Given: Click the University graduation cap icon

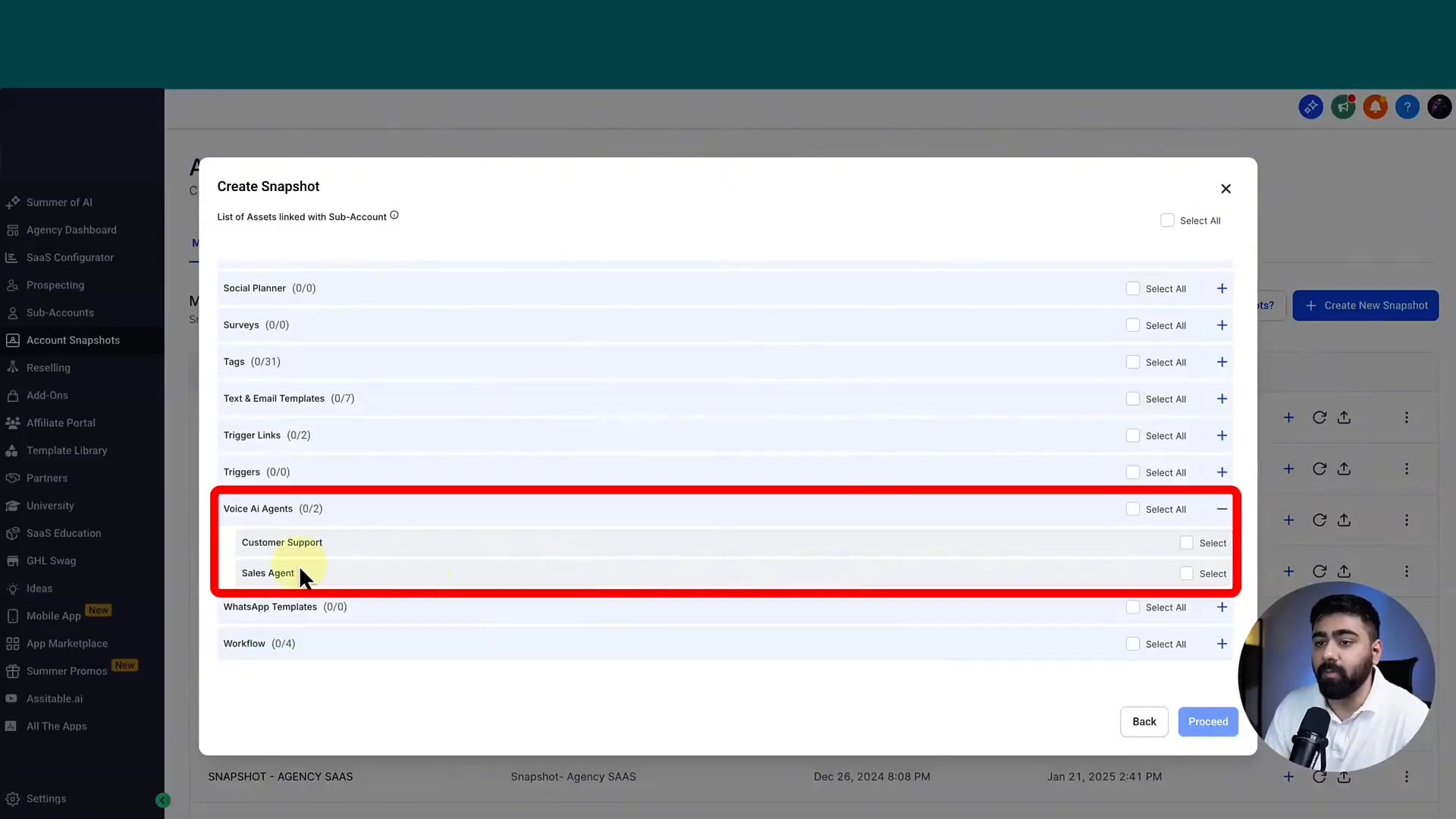Looking at the screenshot, I should pyautogui.click(x=12, y=506).
